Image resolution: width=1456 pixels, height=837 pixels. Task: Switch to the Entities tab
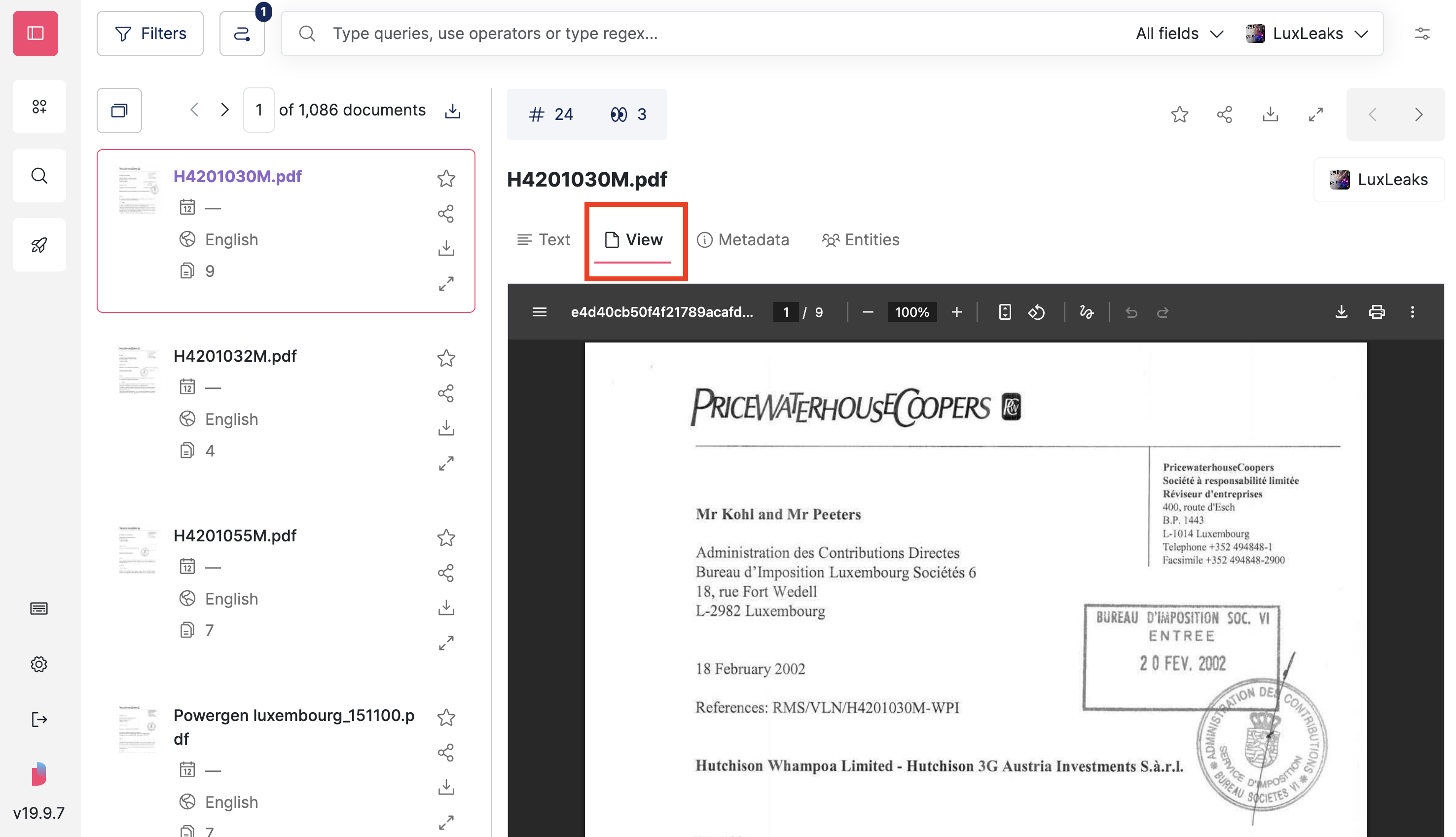pyautogui.click(x=860, y=240)
